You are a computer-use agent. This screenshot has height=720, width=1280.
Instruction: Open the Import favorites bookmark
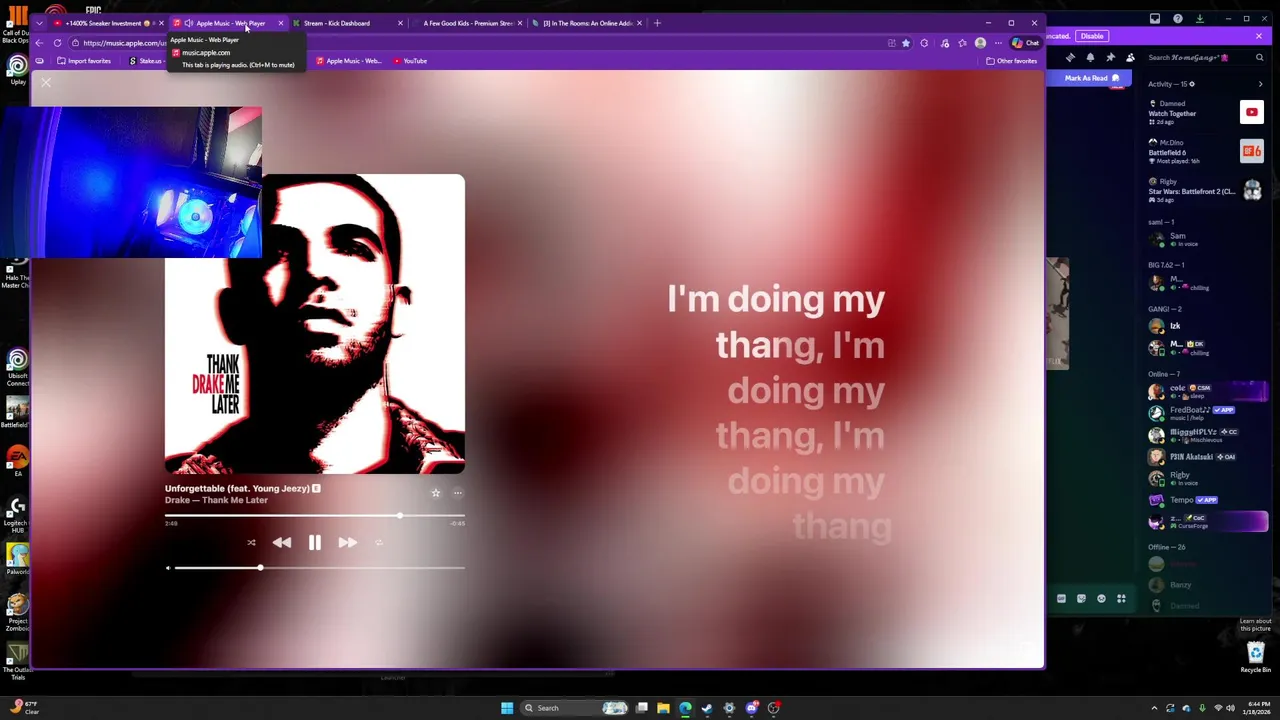point(84,61)
